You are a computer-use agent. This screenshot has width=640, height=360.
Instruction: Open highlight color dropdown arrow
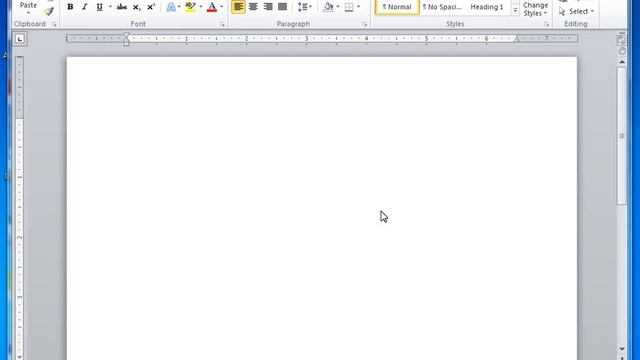point(201,7)
